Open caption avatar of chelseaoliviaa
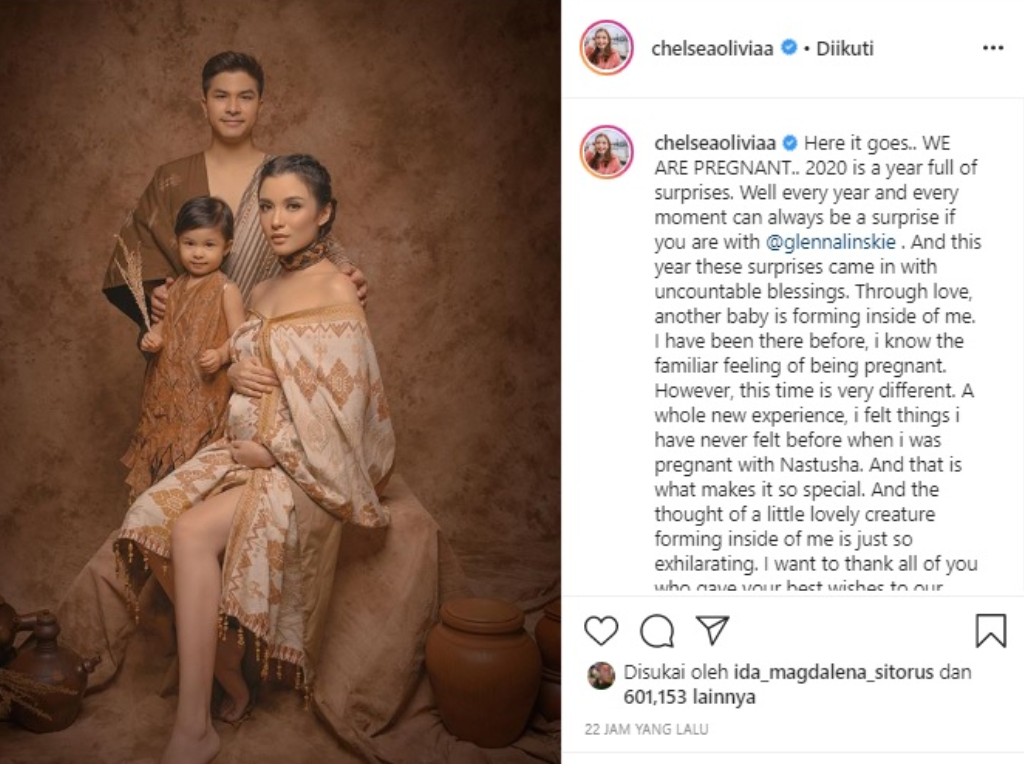The width and height of the screenshot is (1024, 768). (x=607, y=152)
